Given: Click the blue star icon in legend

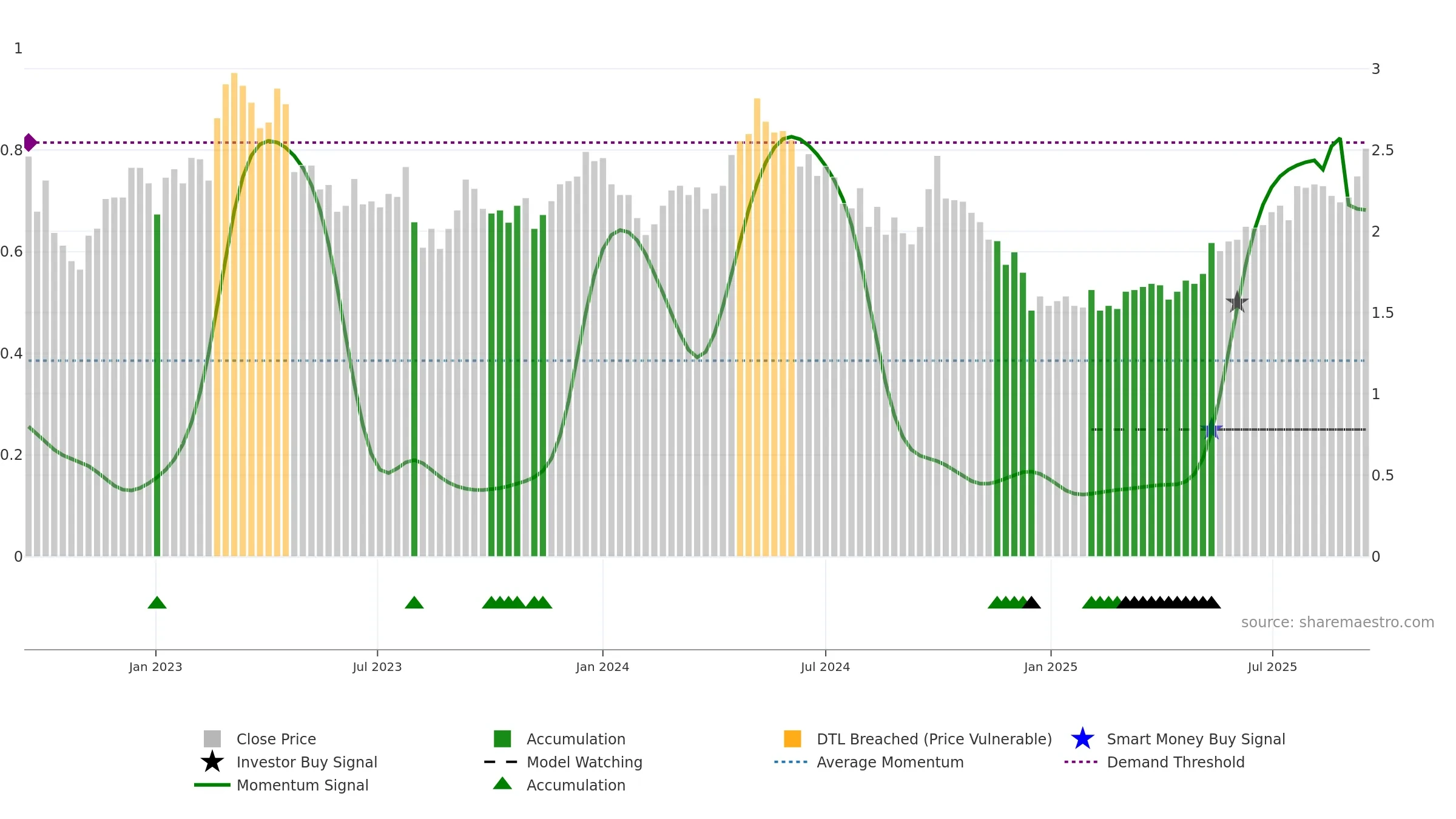Looking at the screenshot, I should pyautogui.click(x=1082, y=739).
